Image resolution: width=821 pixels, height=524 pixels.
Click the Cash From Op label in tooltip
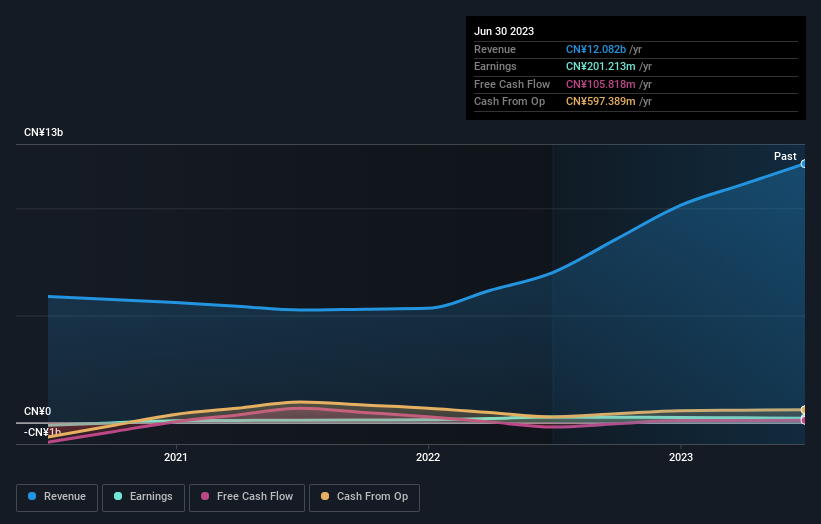[509, 102]
